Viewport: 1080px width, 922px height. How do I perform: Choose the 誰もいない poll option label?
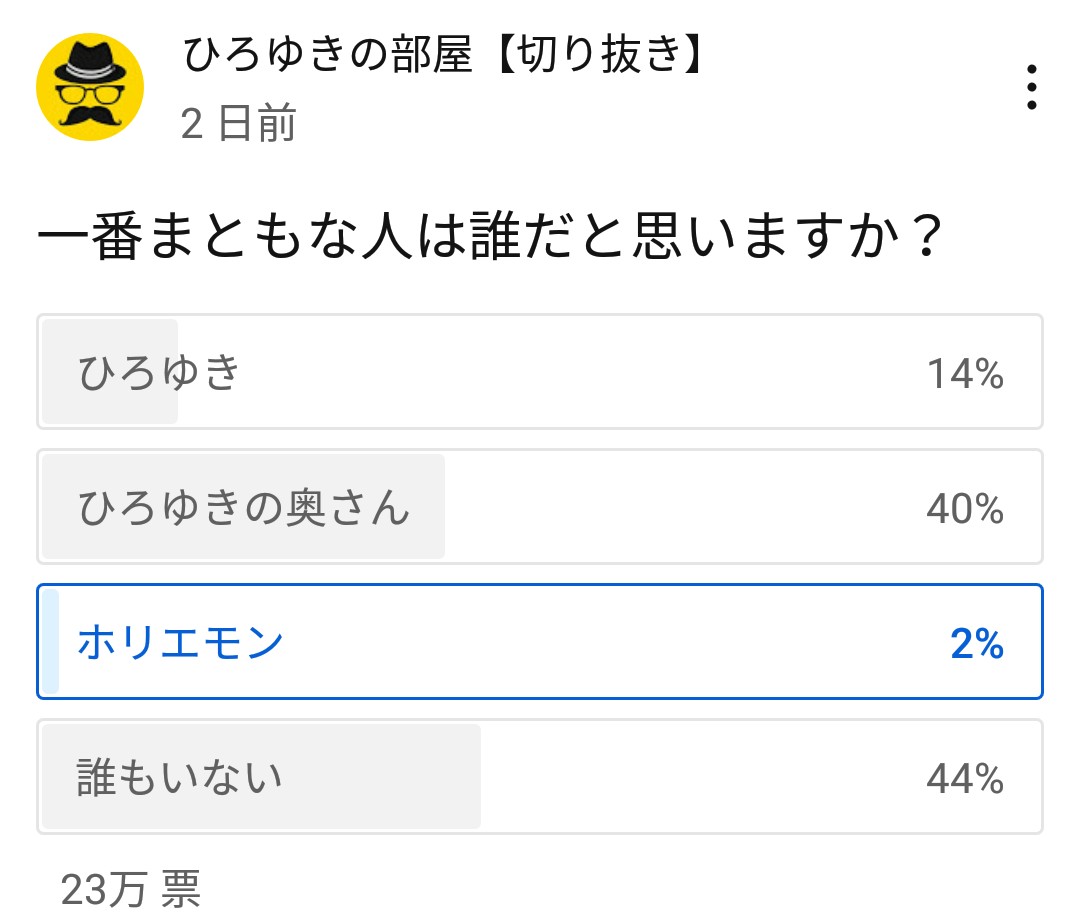point(180,778)
